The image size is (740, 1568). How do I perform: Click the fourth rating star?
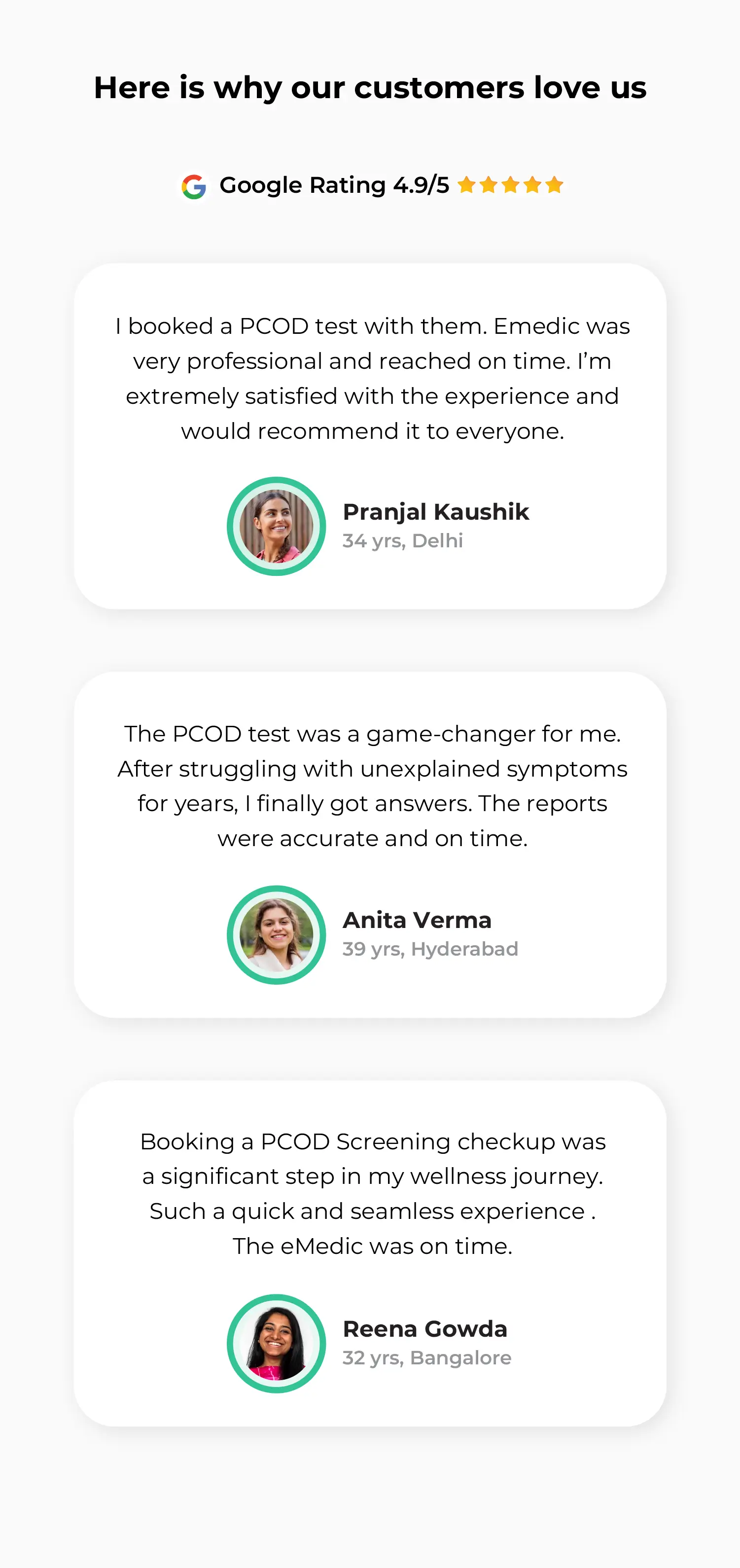coord(532,184)
